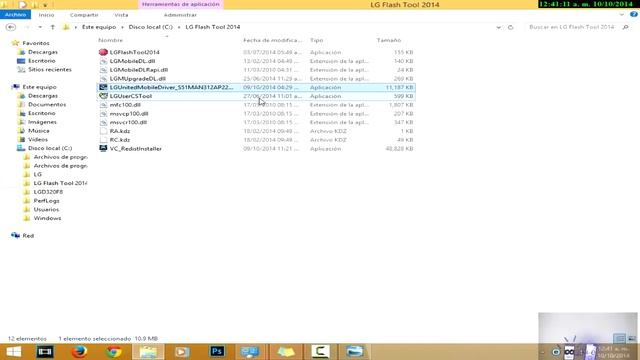The width and height of the screenshot is (640, 360).
Task: Select the msvcp100.dll file icon
Action: point(103,113)
